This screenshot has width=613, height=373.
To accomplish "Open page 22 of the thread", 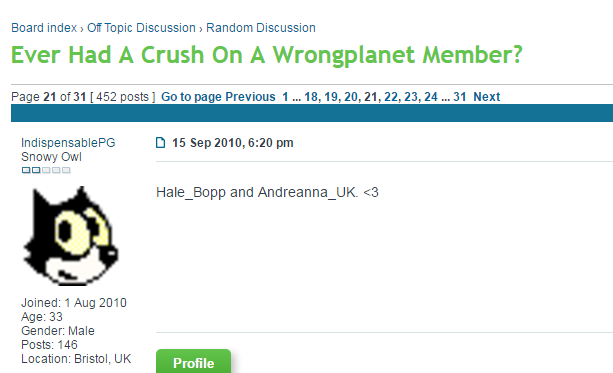I will tap(391, 97).
